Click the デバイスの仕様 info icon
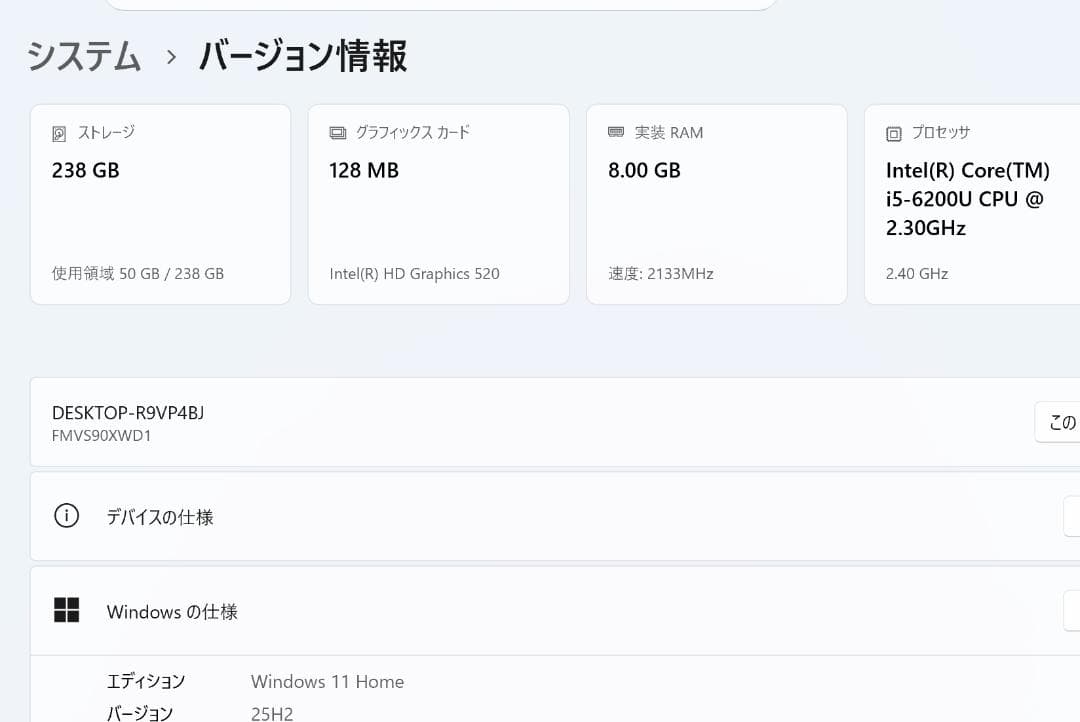1080x722 pixels. (66, 515)
